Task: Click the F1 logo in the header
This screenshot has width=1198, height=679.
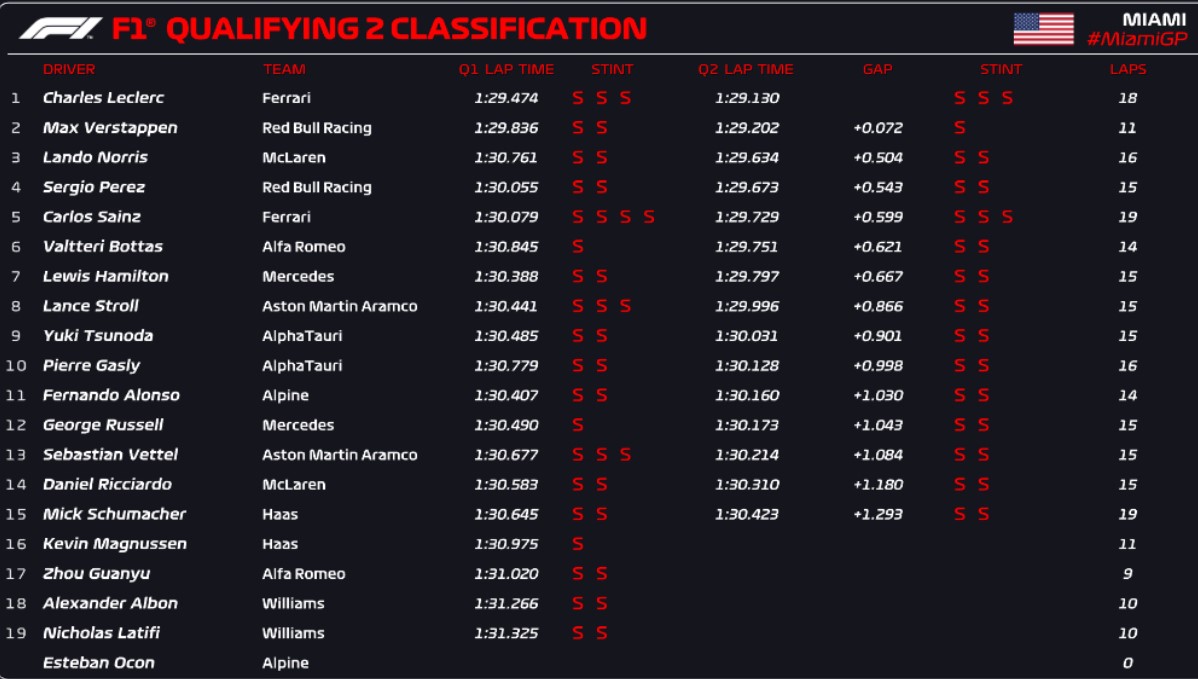Action: 60,29
